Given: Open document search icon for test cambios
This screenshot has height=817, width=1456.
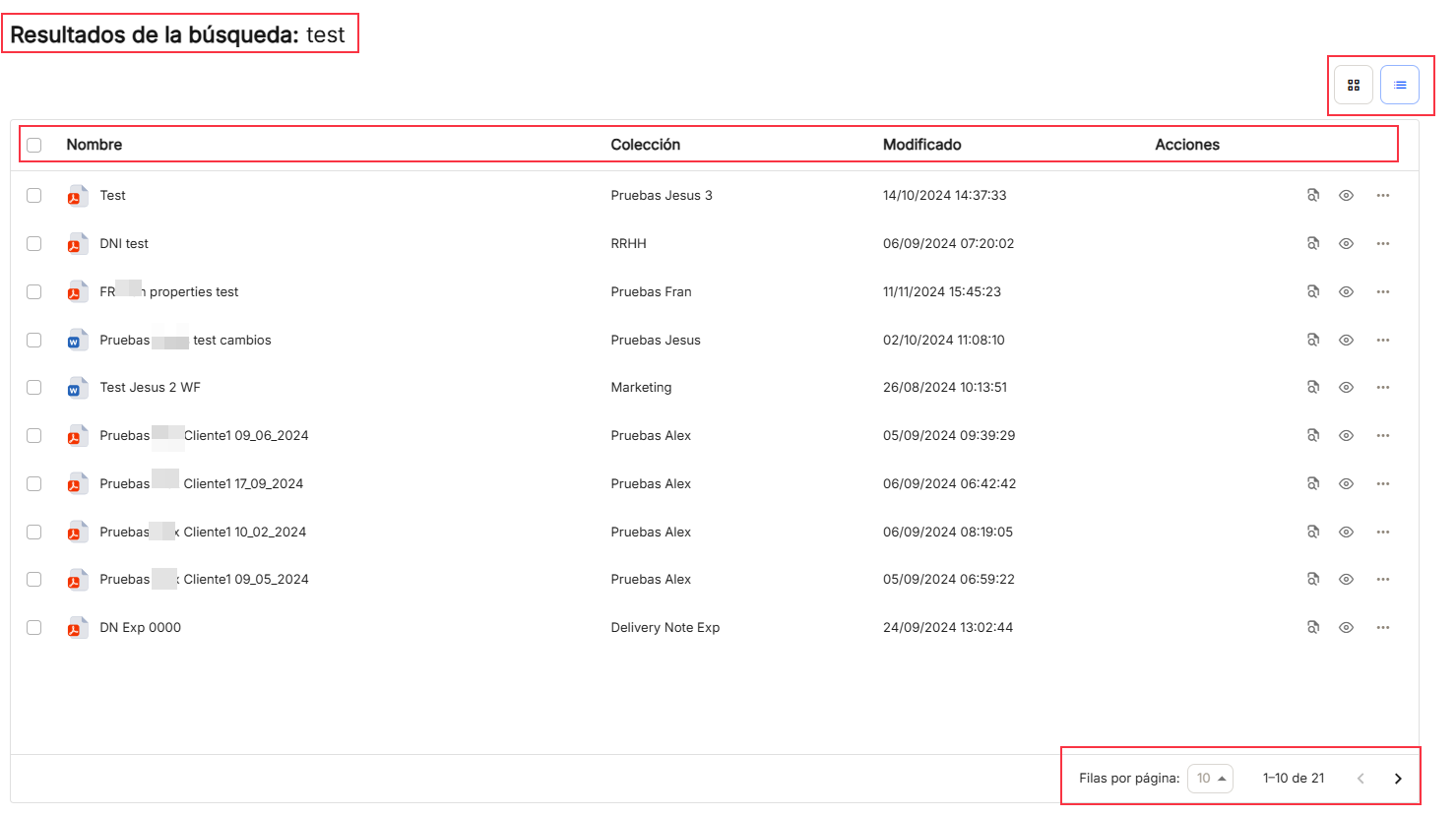Looking at the screenshot, I should coord(1312,340).
